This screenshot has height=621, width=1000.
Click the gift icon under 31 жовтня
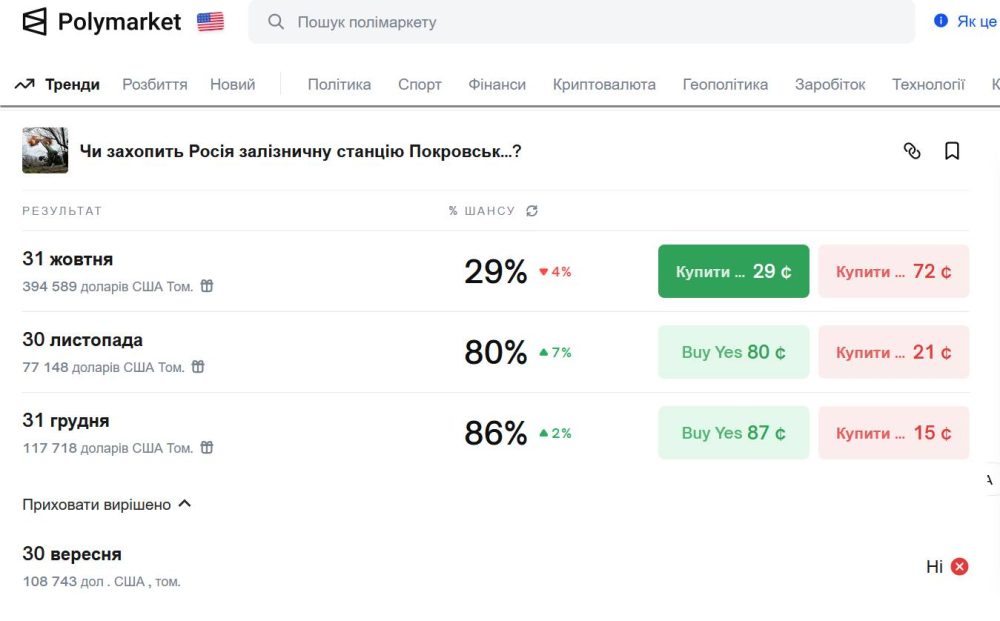click(207, 286)
